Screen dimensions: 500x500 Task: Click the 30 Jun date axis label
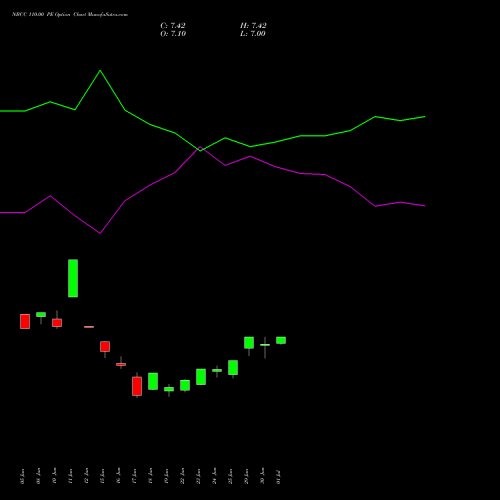tap(262, 476)
